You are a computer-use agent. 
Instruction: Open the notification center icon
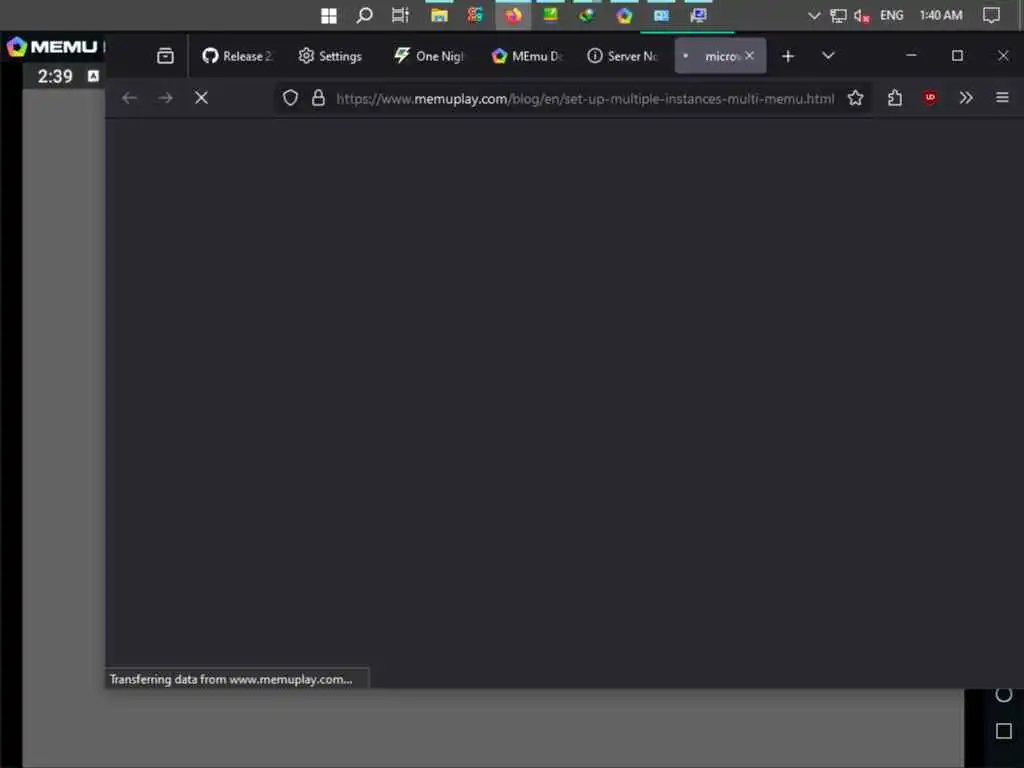991,15
